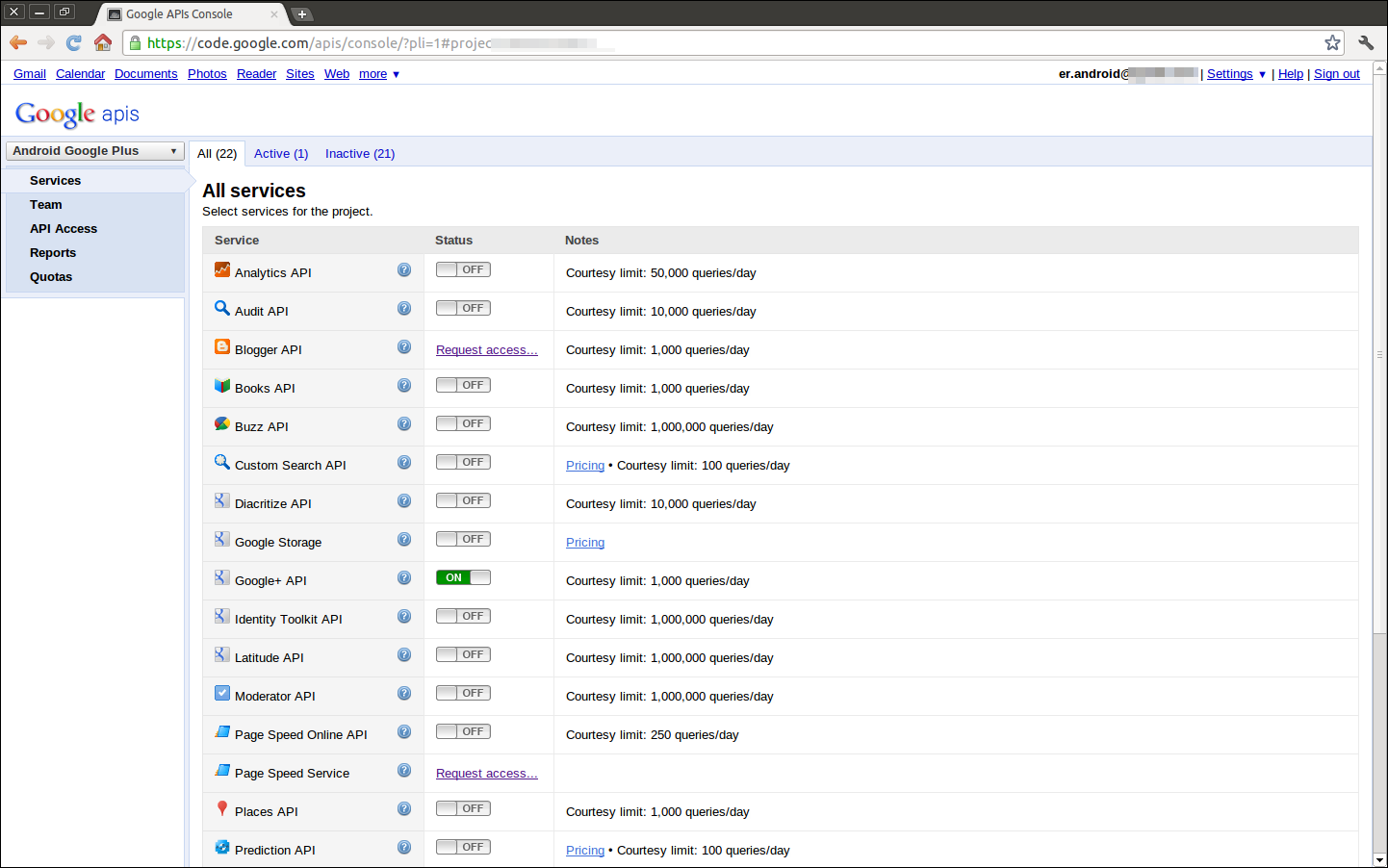Switch to the Inactive (21) tab

[x=359, y=153]
